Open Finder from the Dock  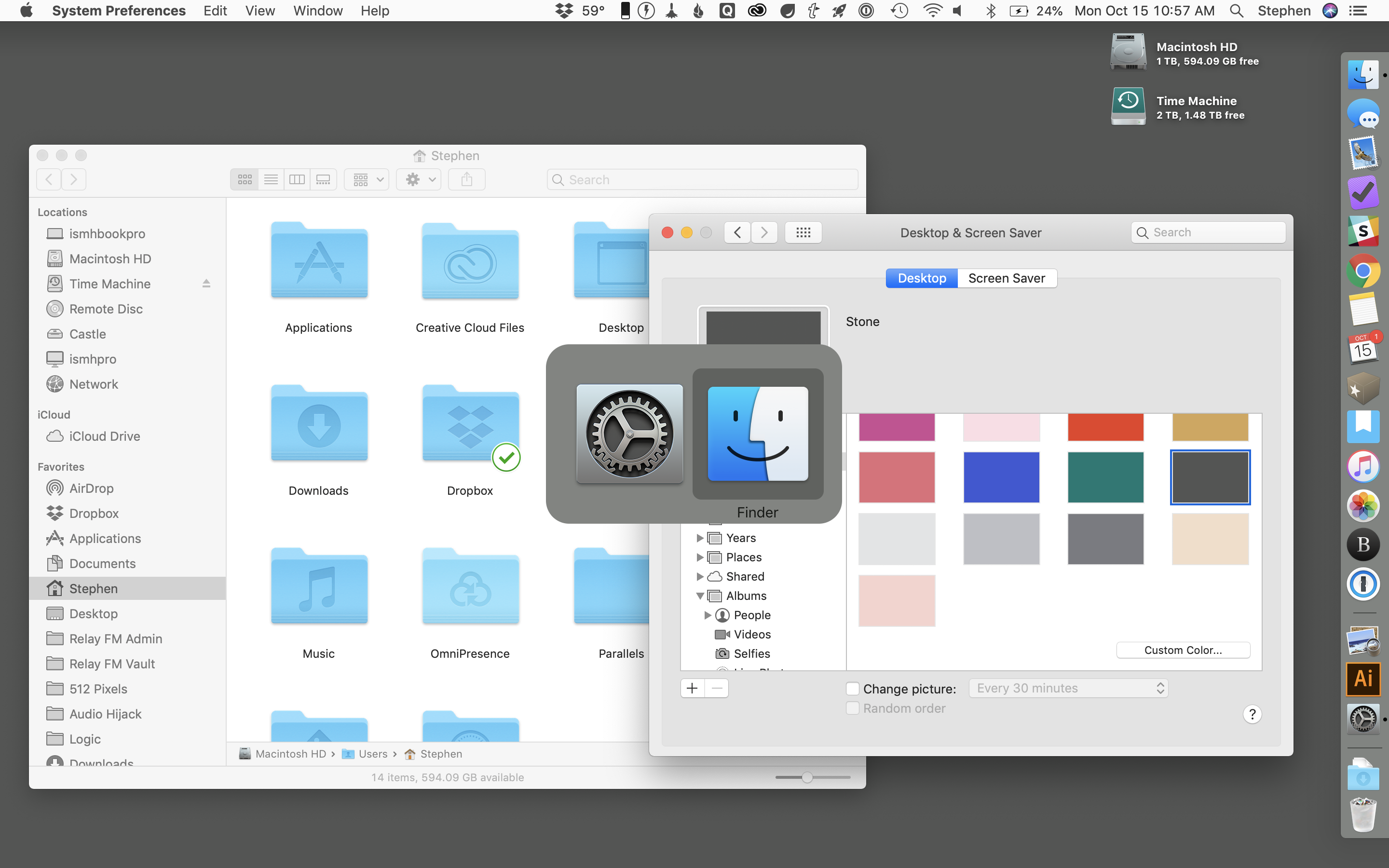(1363, 75)
